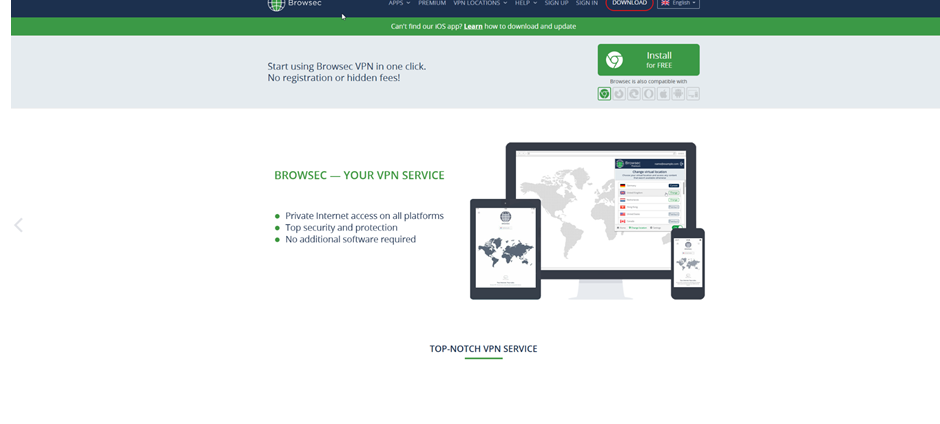Select the Android compatibility icon
The width and height of the screenshot is (940, 424).
tap(678, 94)
